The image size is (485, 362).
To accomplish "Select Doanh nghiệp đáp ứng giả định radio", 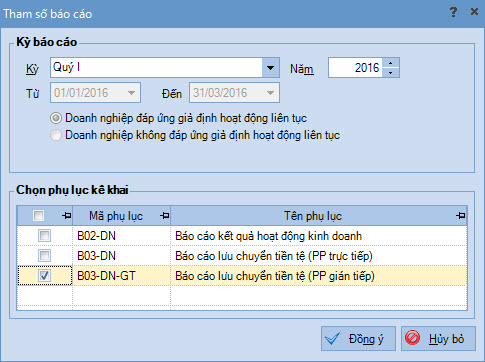I will (x=56, y=118).
